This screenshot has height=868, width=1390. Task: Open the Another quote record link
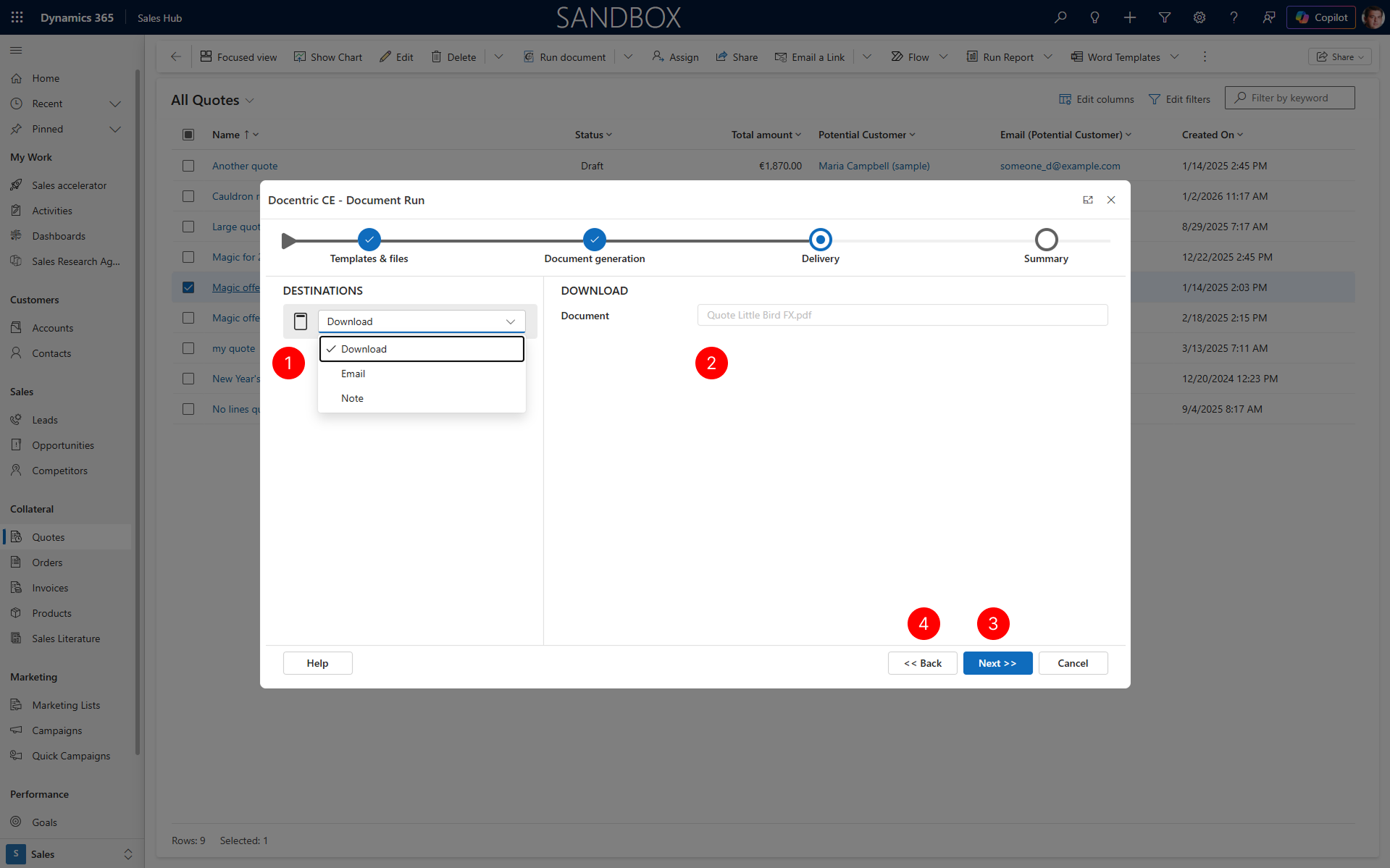coord(245,166)
